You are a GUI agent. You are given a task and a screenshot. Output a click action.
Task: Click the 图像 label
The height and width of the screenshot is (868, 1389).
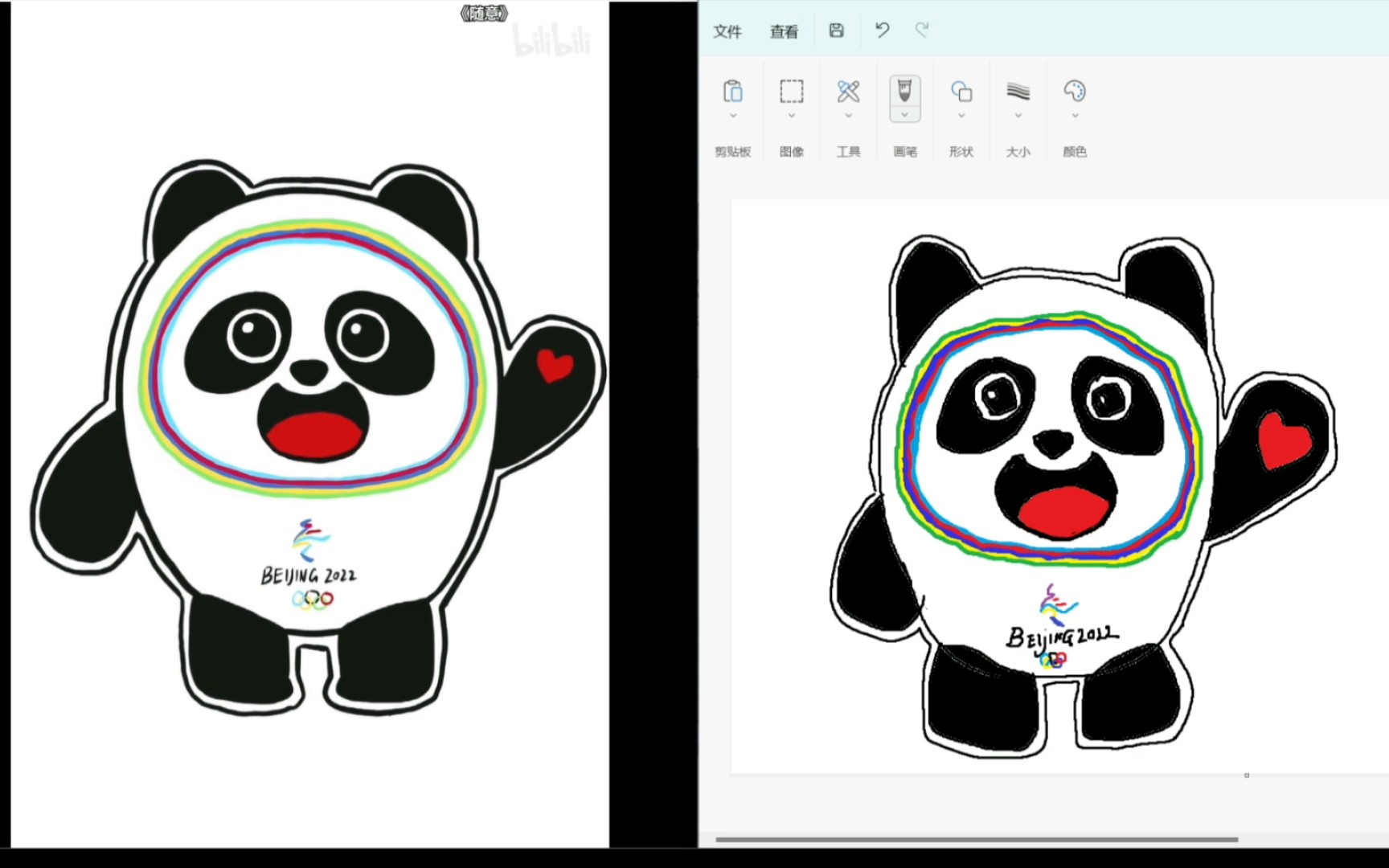[792, 151]
